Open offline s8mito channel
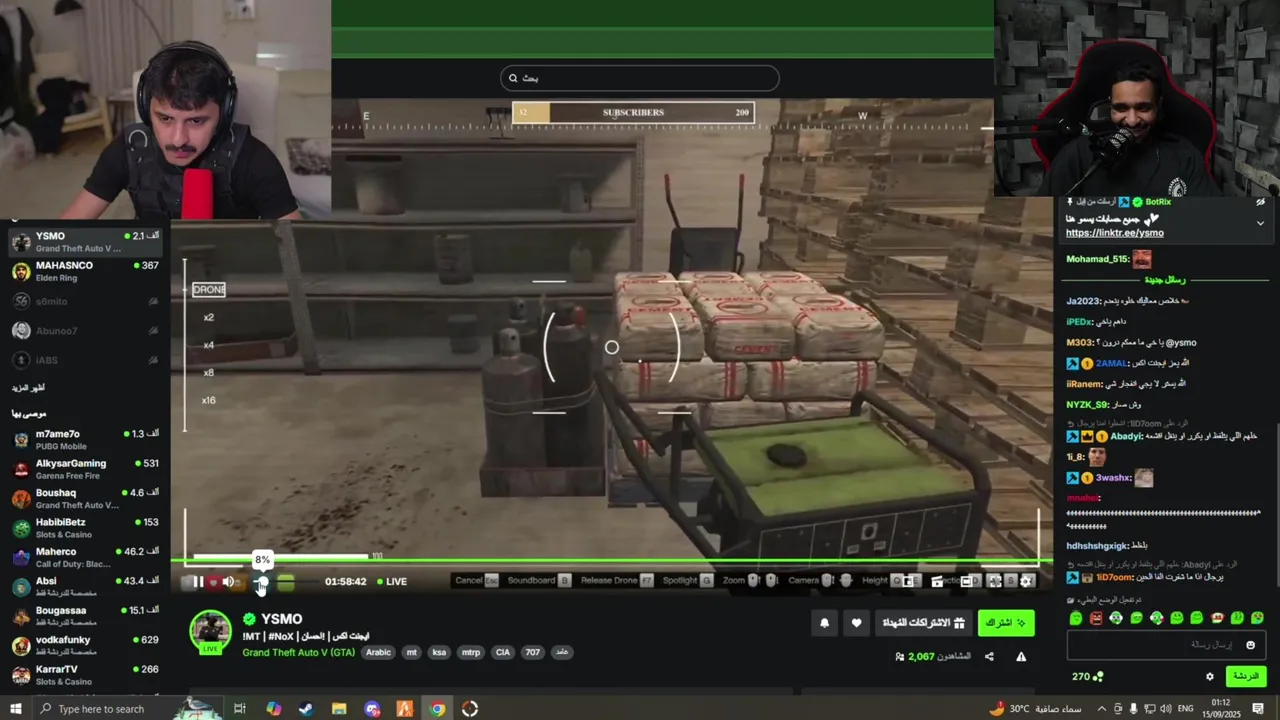This screenshot has height=720, width=1280. coord(85,301)
